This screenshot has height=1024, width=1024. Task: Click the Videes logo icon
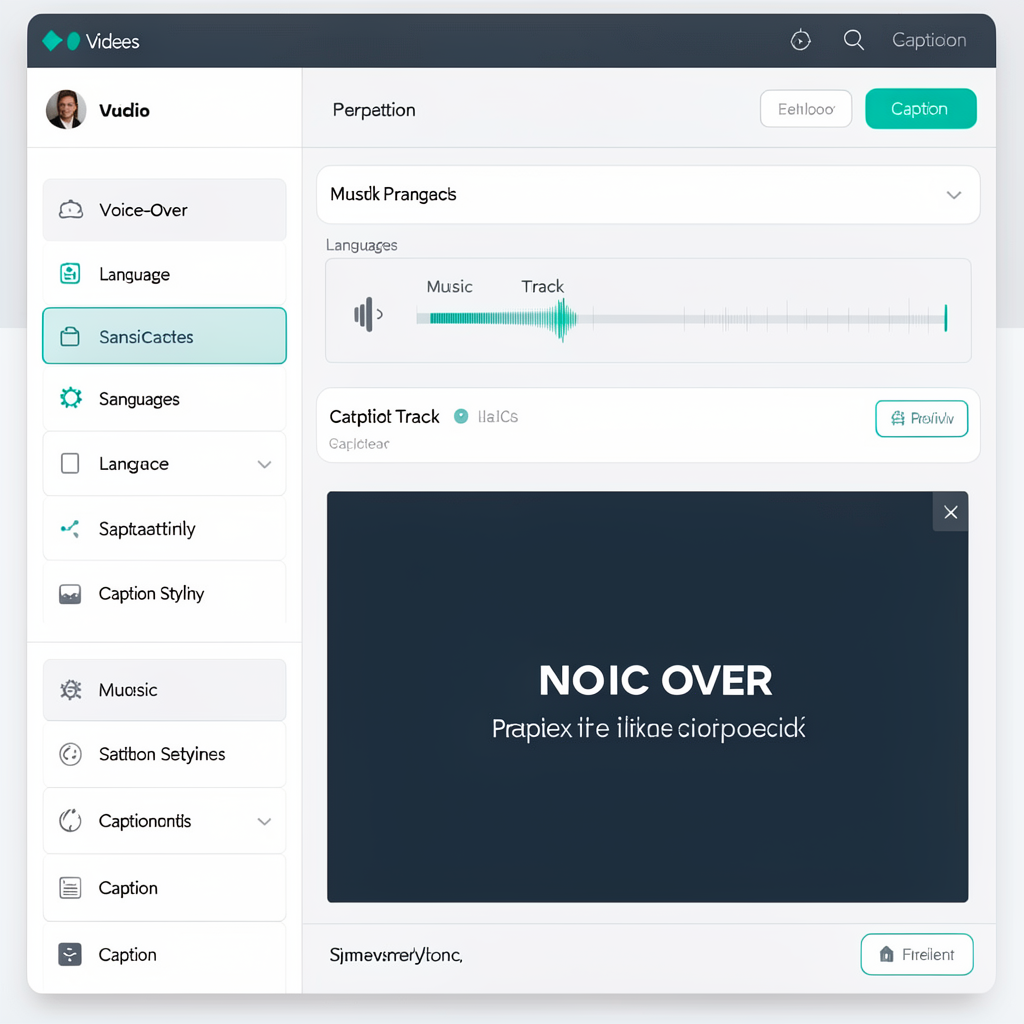pos(61,41)
